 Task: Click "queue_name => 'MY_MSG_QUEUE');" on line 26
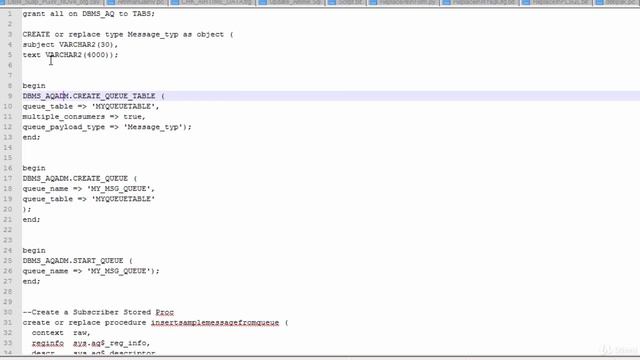coord(91,271)
